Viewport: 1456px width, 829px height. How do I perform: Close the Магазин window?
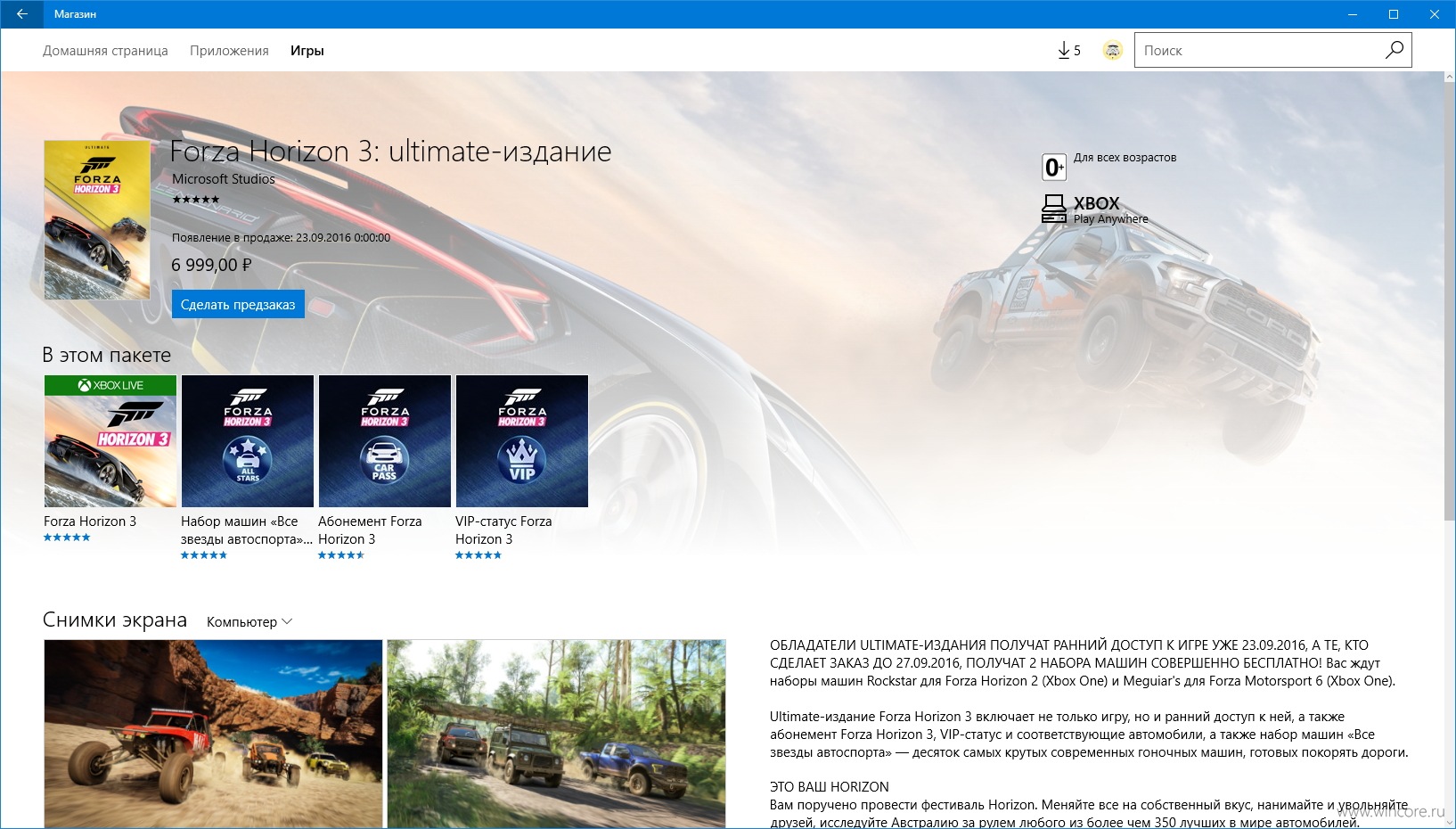tap(1435, 14)
